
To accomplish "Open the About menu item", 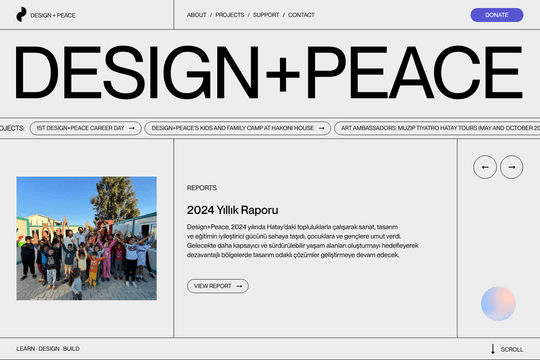I will coord(197,15).
